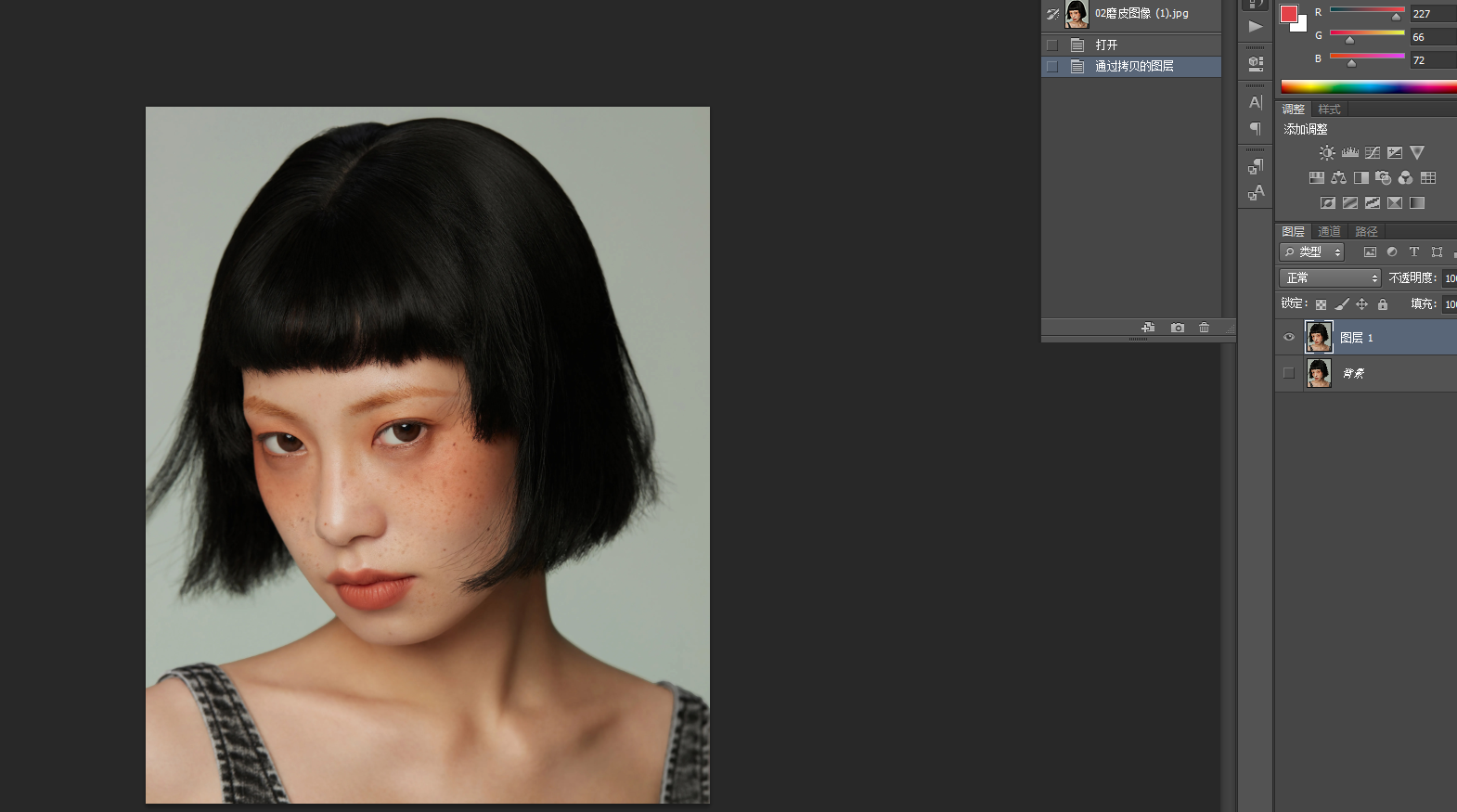Viewport: 1457px width, 812px height.
Task: Open the Paragraph panel icon
Action: 1256,129
